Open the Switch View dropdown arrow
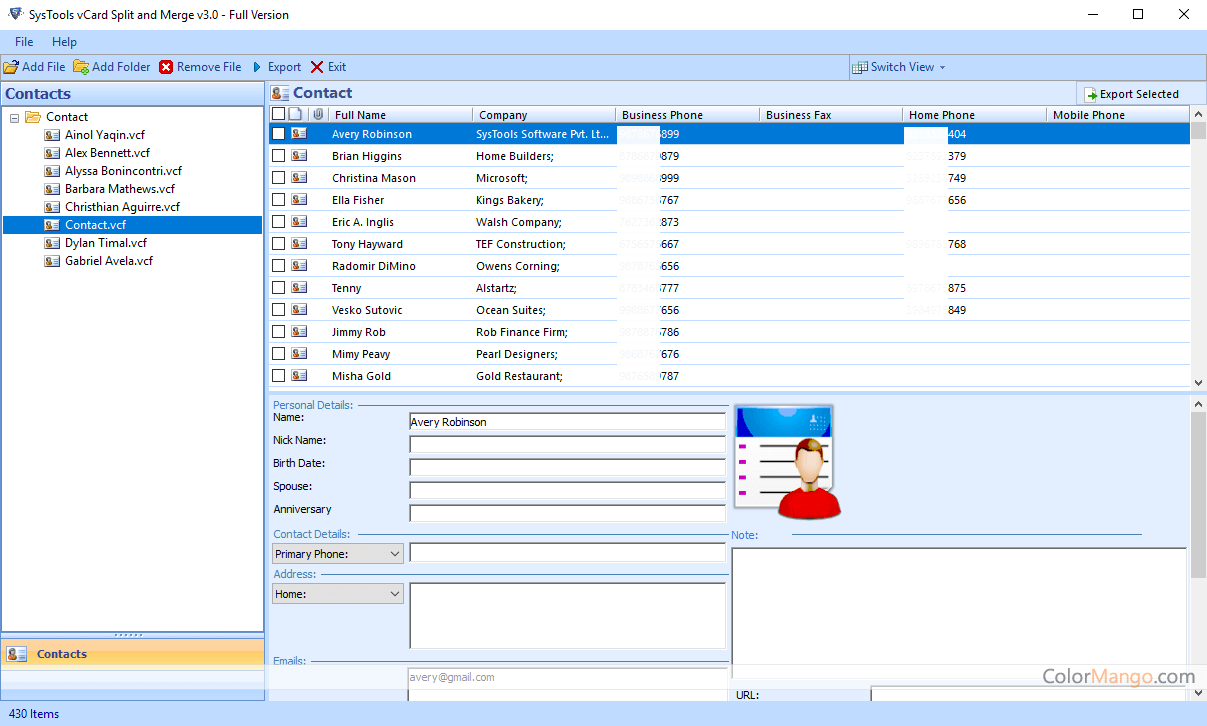1207x726 pixels. coord(939,67)
